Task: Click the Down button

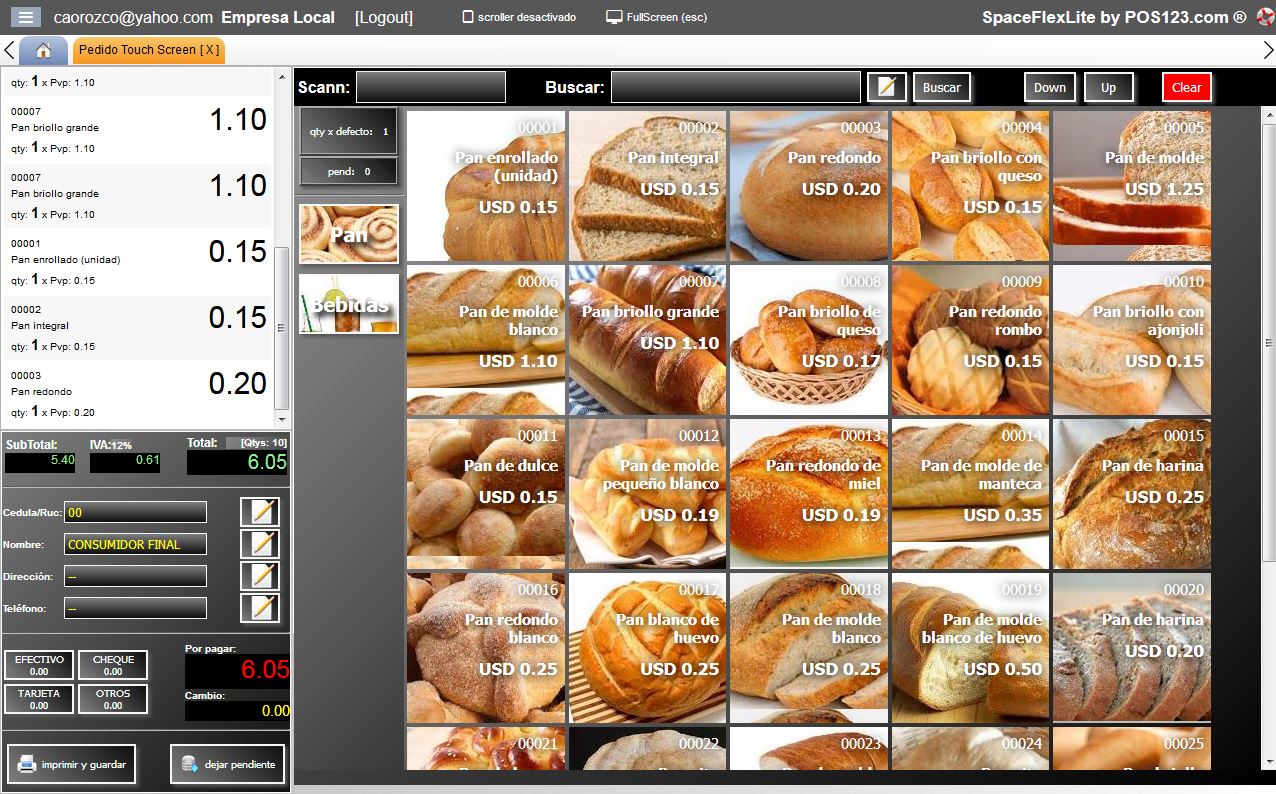Action: coord(1050,87)
